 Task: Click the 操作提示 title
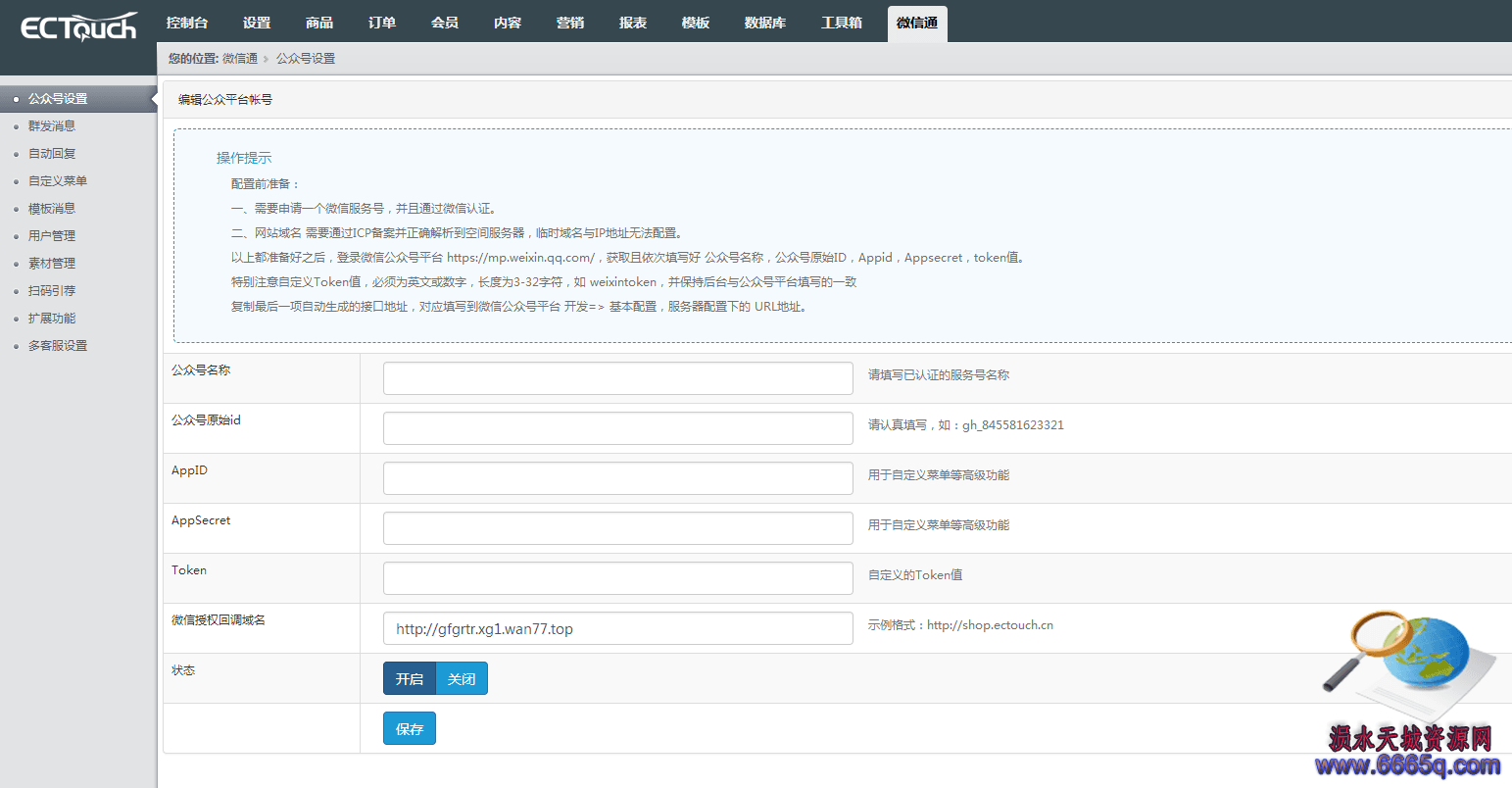click(x=244, y=158)
